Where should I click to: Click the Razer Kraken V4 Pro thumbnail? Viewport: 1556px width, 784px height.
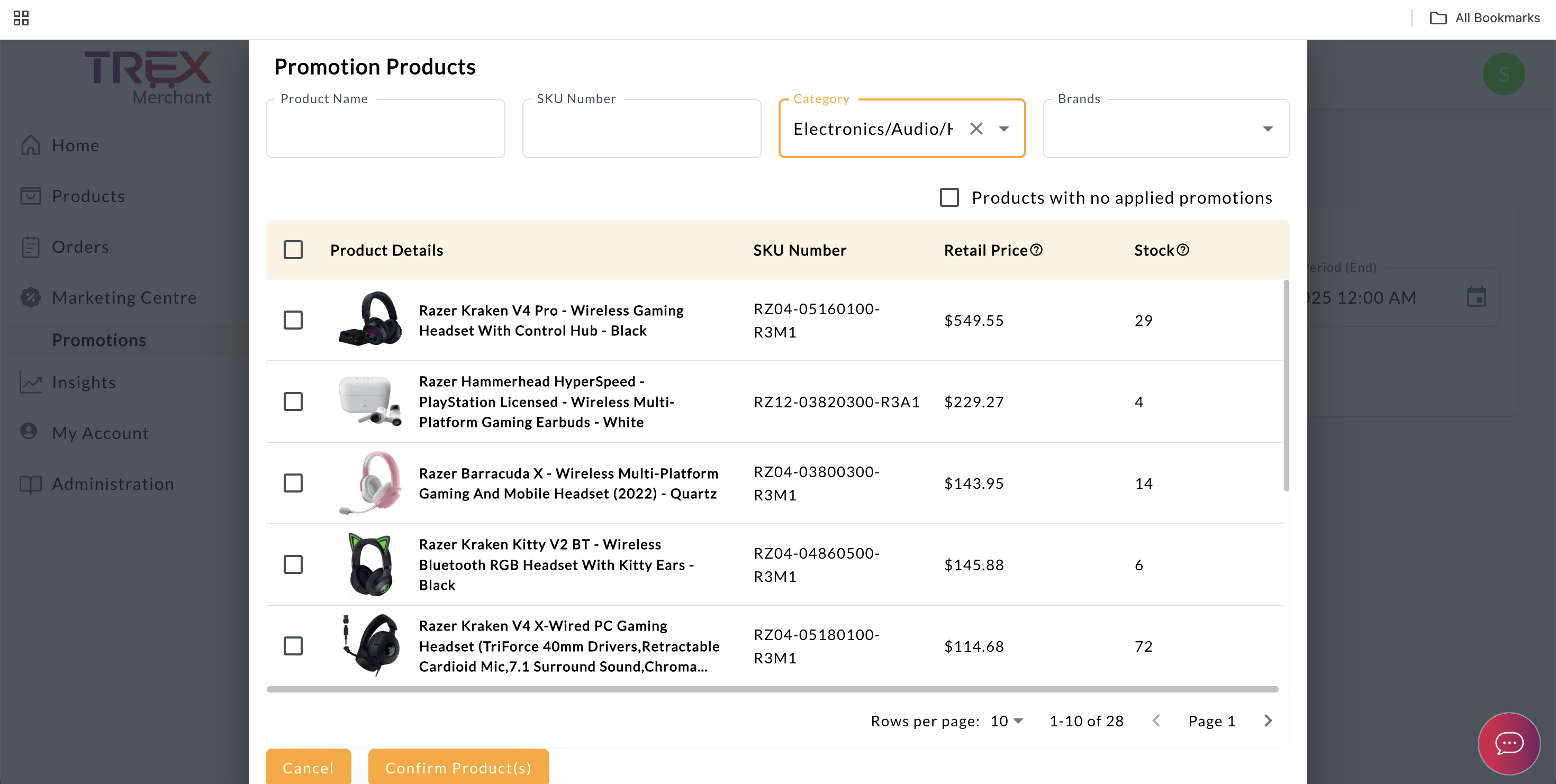[370, 320]
